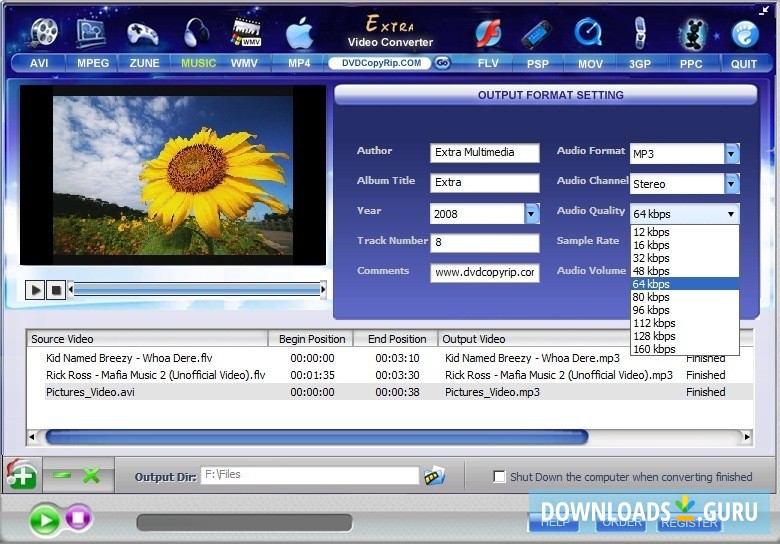The height and width of the screenshot is (544, 780).
Task: Add a video file with green plus
Action: 21,475
